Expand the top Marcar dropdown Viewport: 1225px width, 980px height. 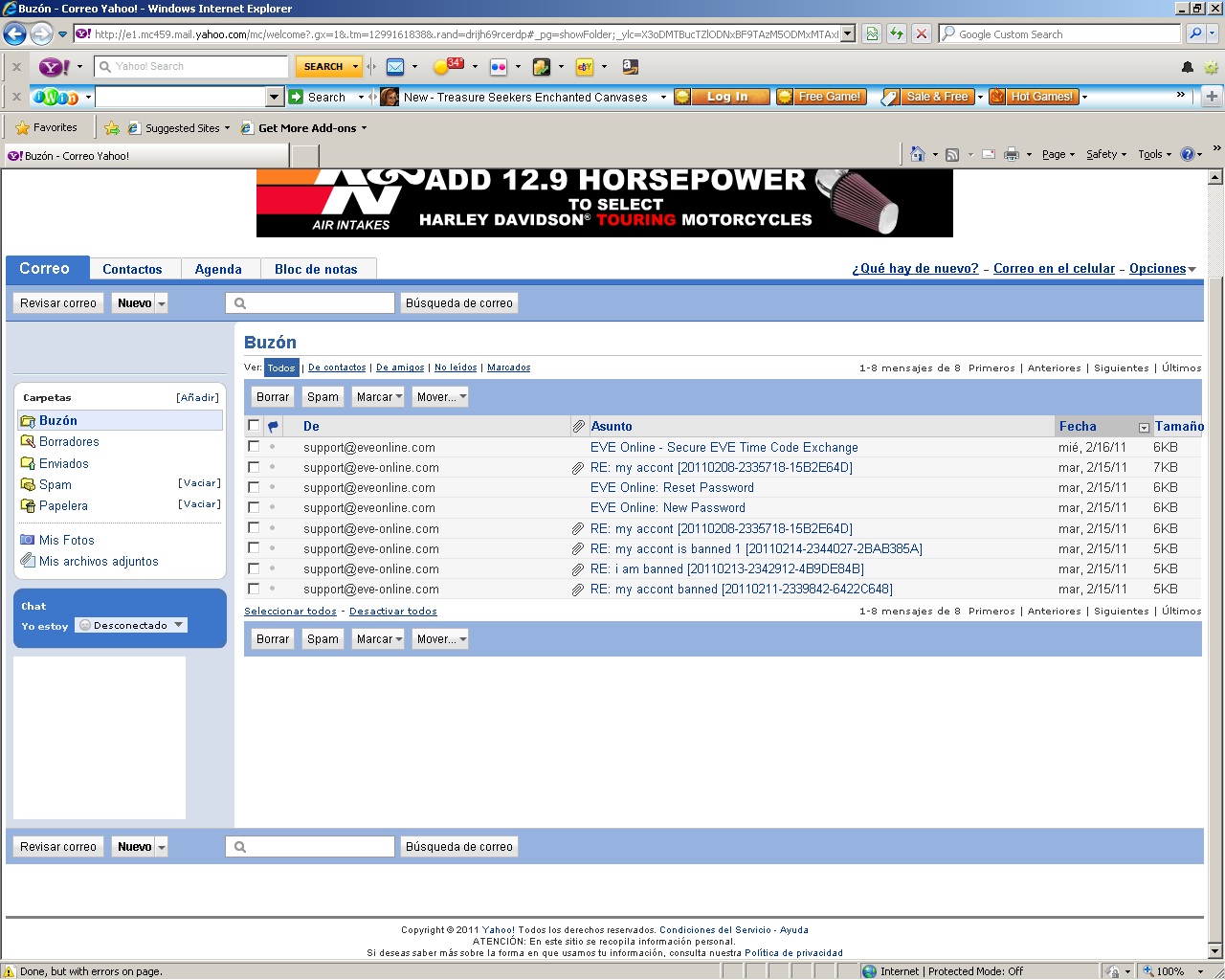pos(399,397)
